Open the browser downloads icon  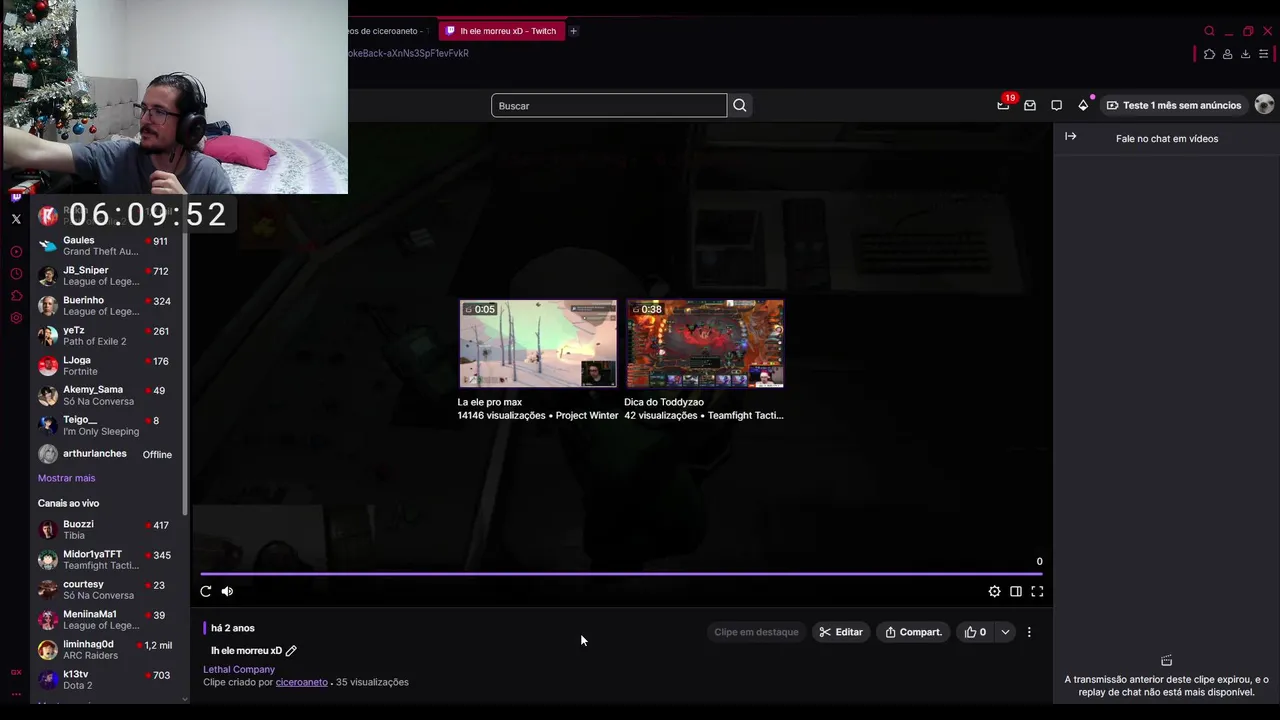(x=1245, y=54)
